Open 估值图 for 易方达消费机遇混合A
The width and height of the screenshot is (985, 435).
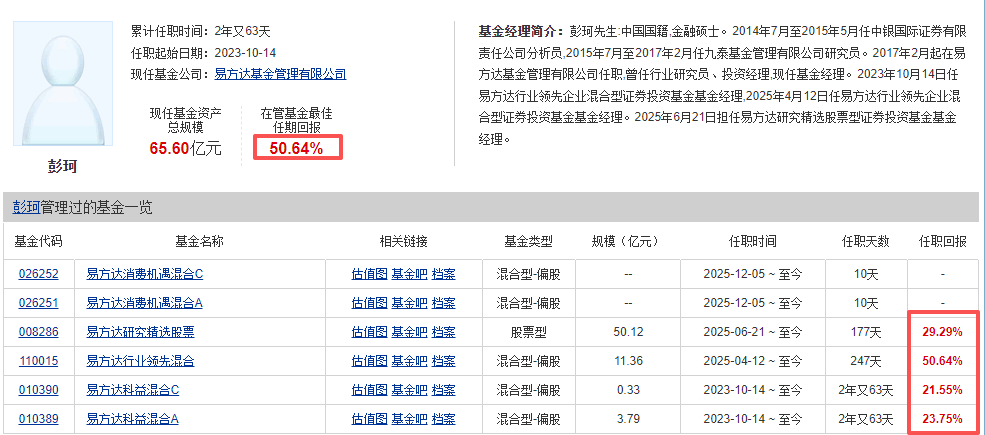click(369, 303)
